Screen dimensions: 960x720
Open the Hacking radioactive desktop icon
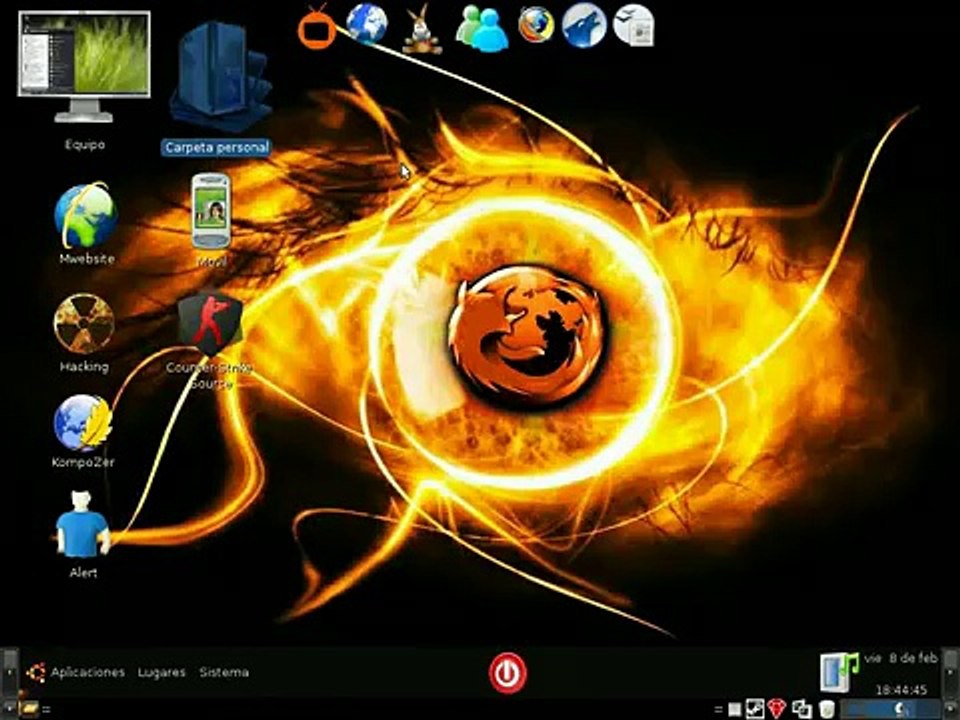coord(84,324)
